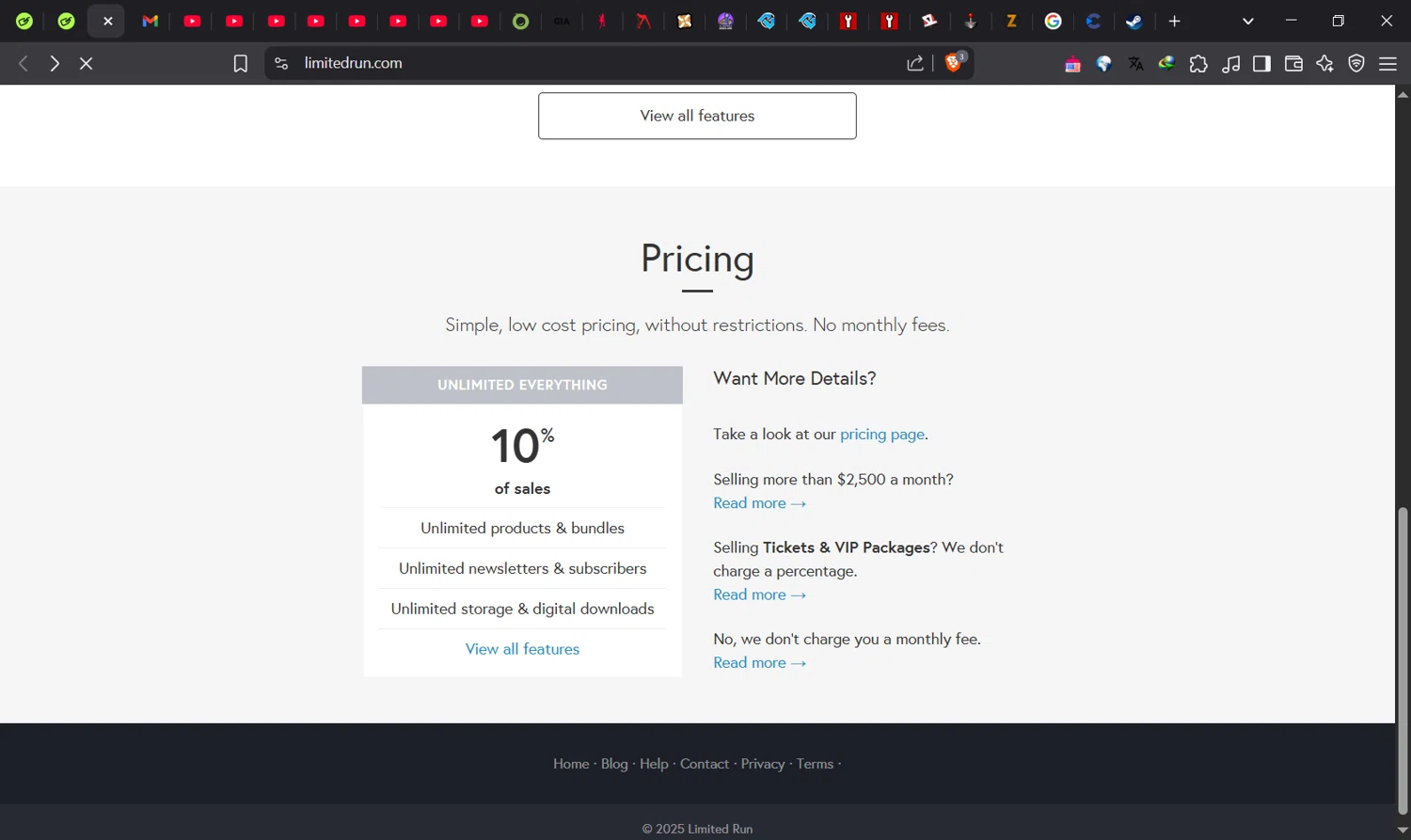Click the translate extension icon
Viewport: 1411px width, 840px height.
[x=1135, y=64]
